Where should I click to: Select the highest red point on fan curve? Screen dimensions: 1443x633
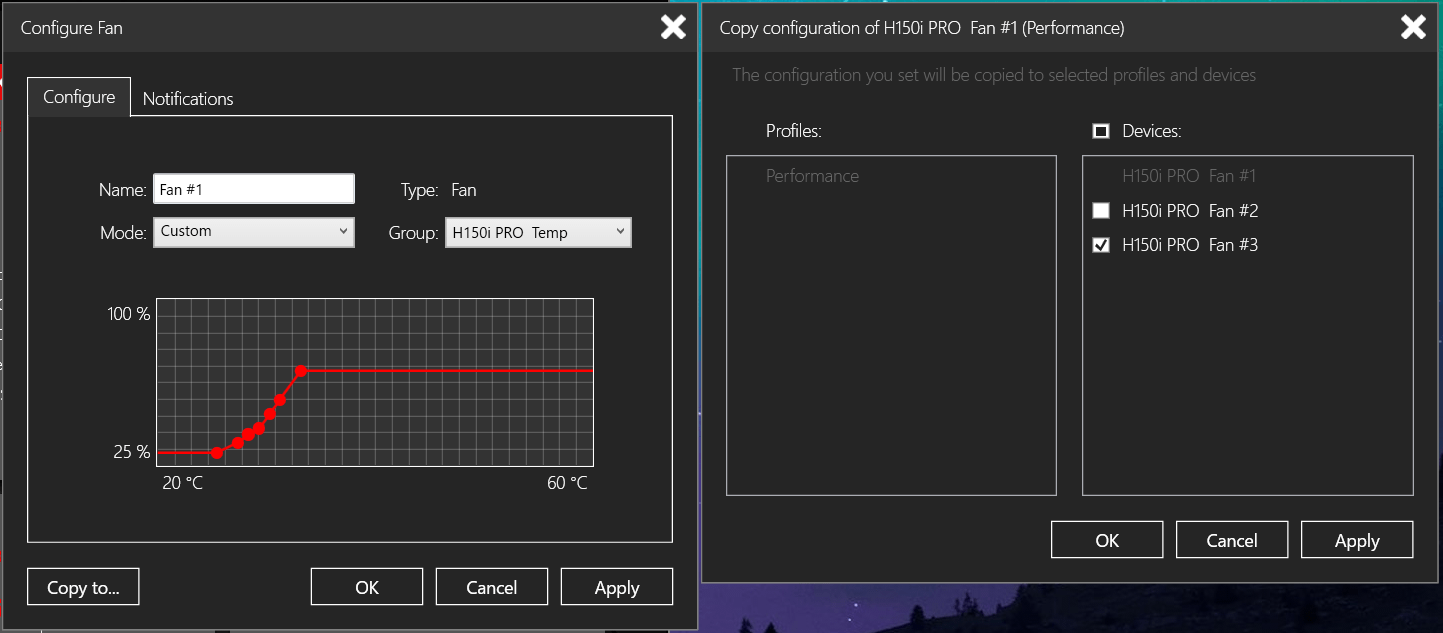point(301,371)
